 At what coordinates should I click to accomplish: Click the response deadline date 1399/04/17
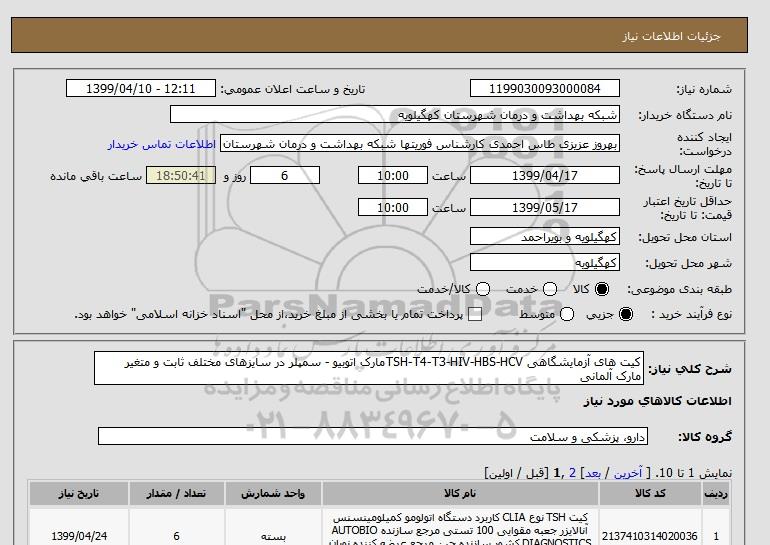[x=545, y=175]
